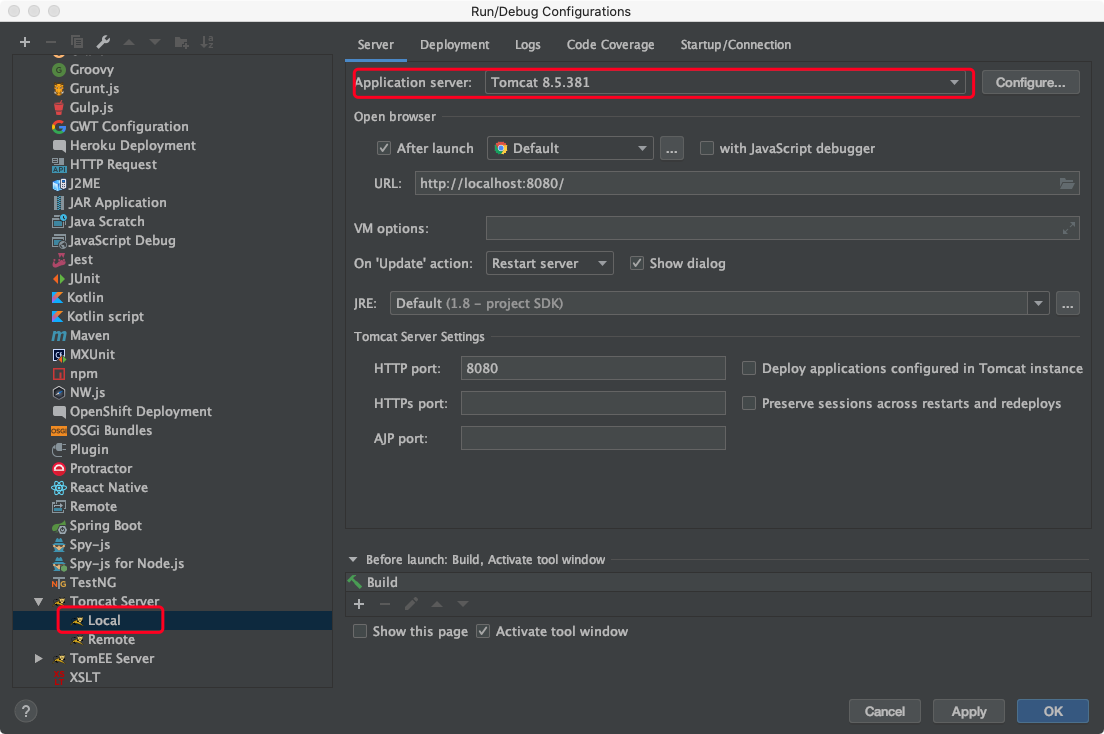
Task: Enable Deploy applications configured in Tomcat instance
Action: click(749, 368)
